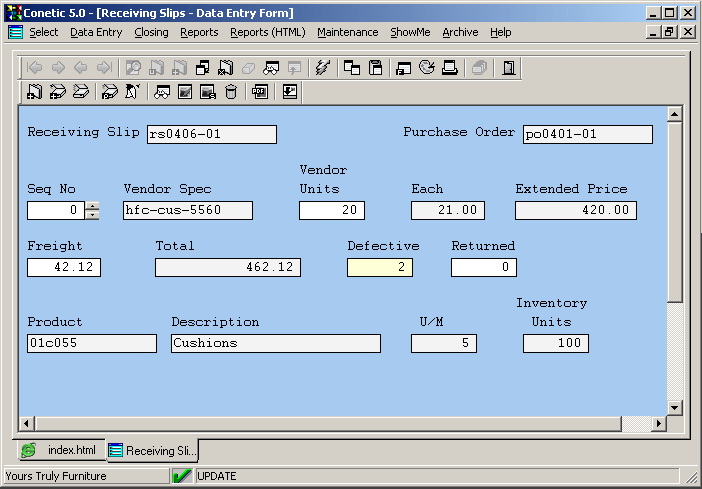The width and height of the screenshot is (702, 489).
Task: Click the pencil edit record icon
Action: coord(133,92)
